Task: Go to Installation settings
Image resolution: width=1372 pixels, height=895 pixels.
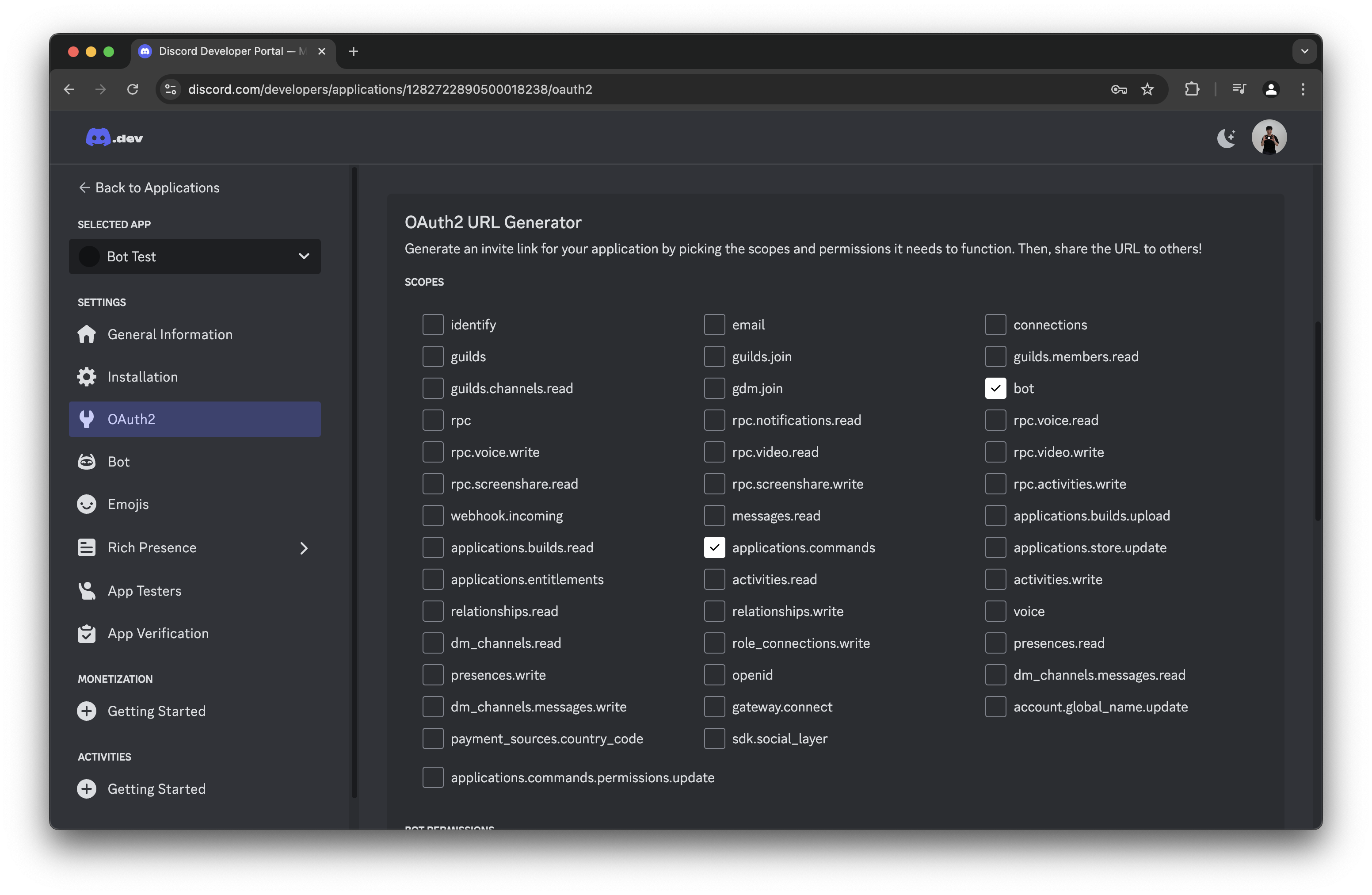Action: pos(142,377)
